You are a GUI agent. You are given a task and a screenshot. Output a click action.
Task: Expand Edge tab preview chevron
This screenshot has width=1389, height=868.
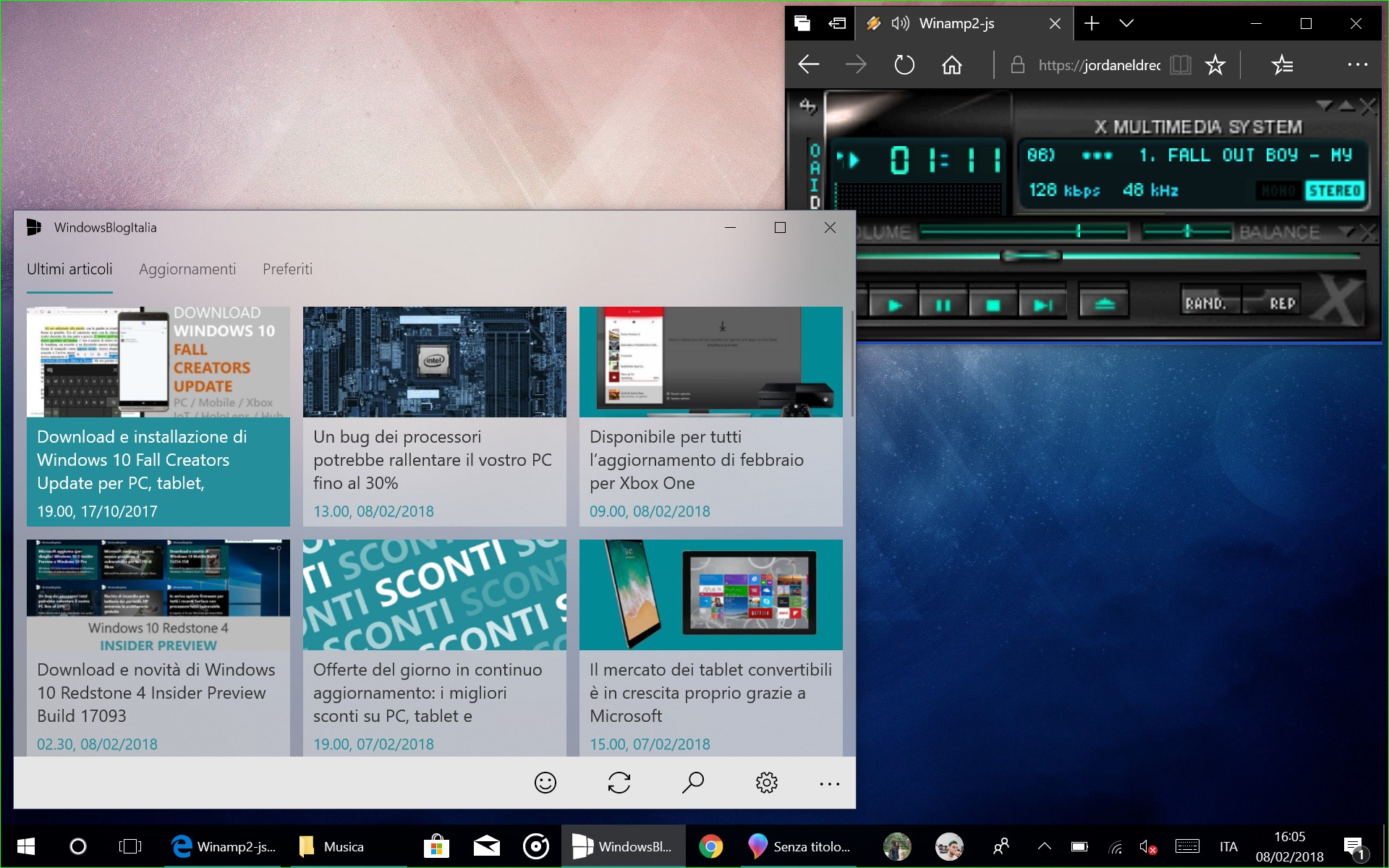click(x=1126, y=23)
